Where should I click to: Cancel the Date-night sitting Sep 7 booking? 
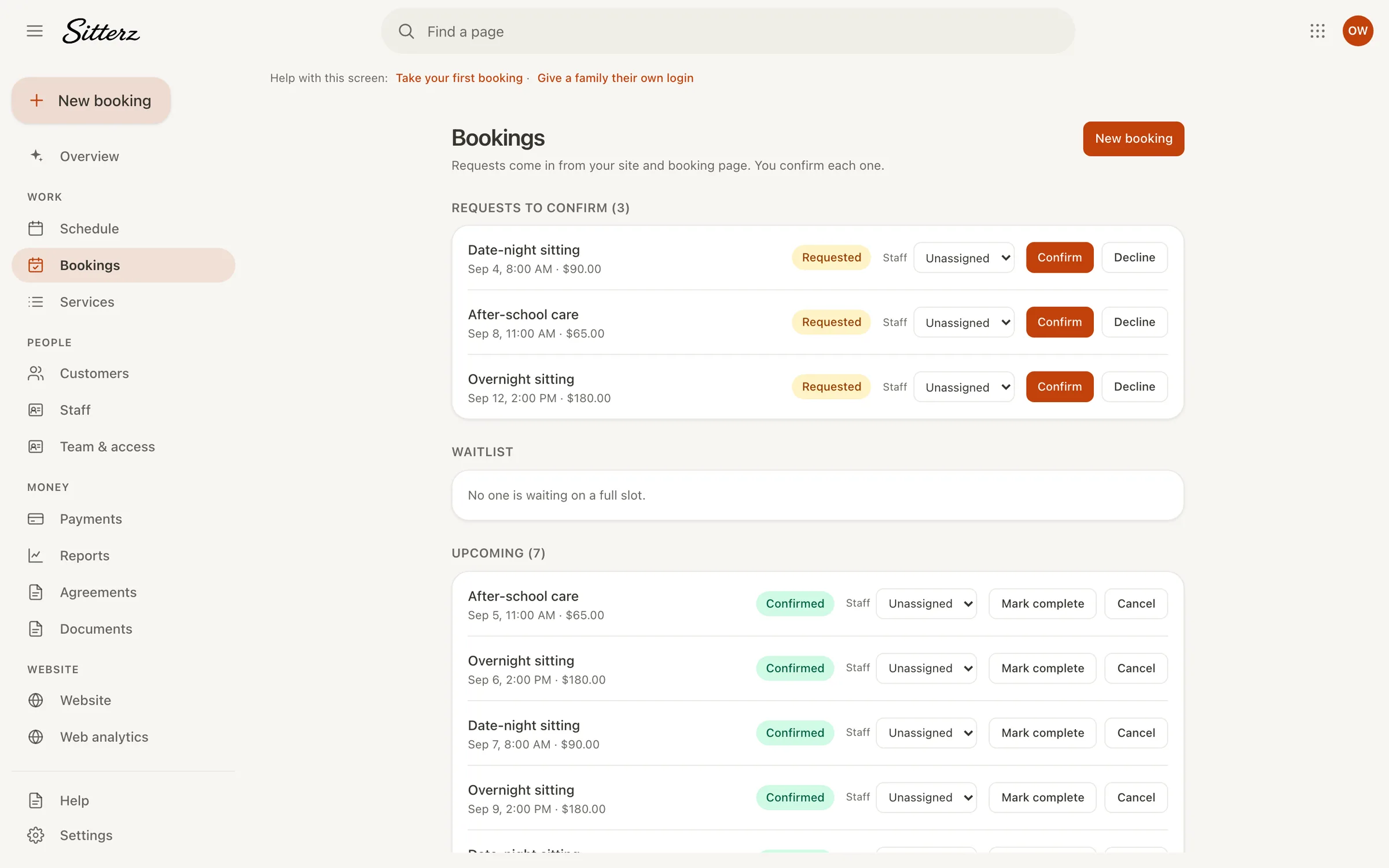click(x=1136, y=733)
